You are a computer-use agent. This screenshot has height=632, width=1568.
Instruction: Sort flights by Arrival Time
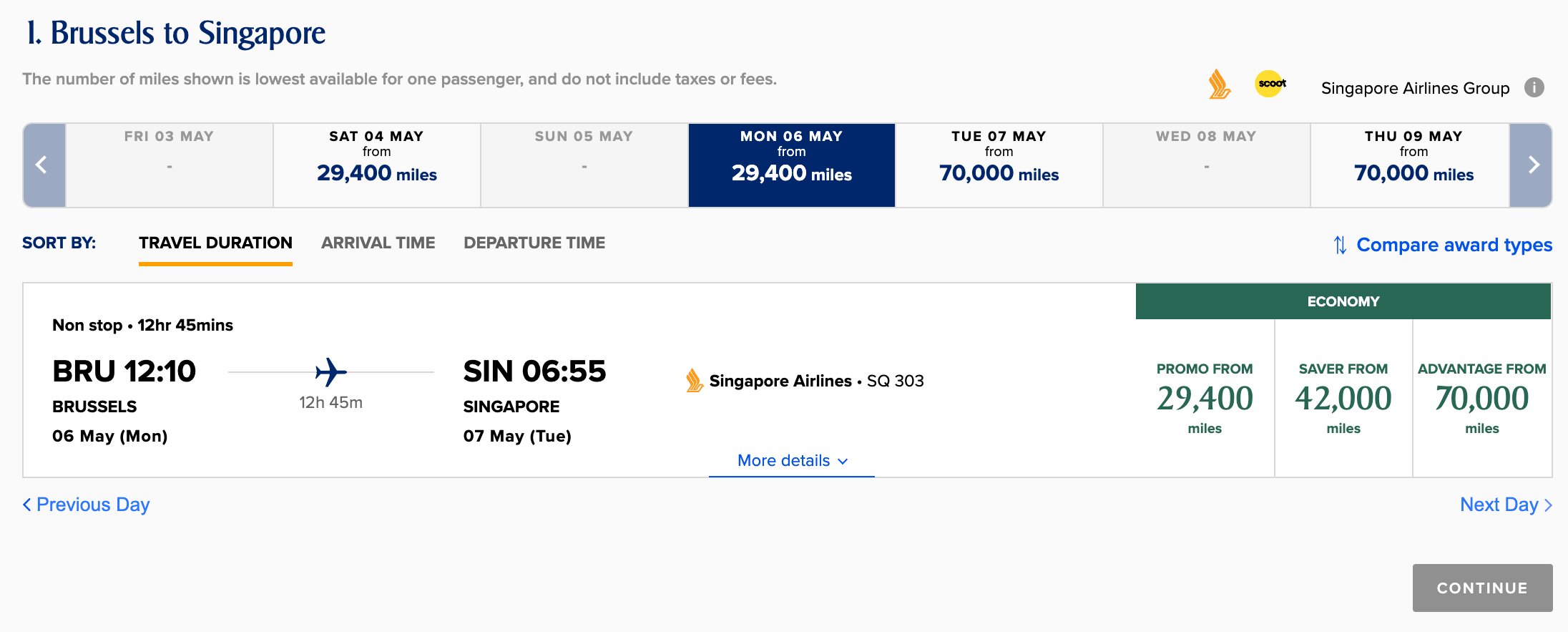pyautogui.click(x=378, y=243)
